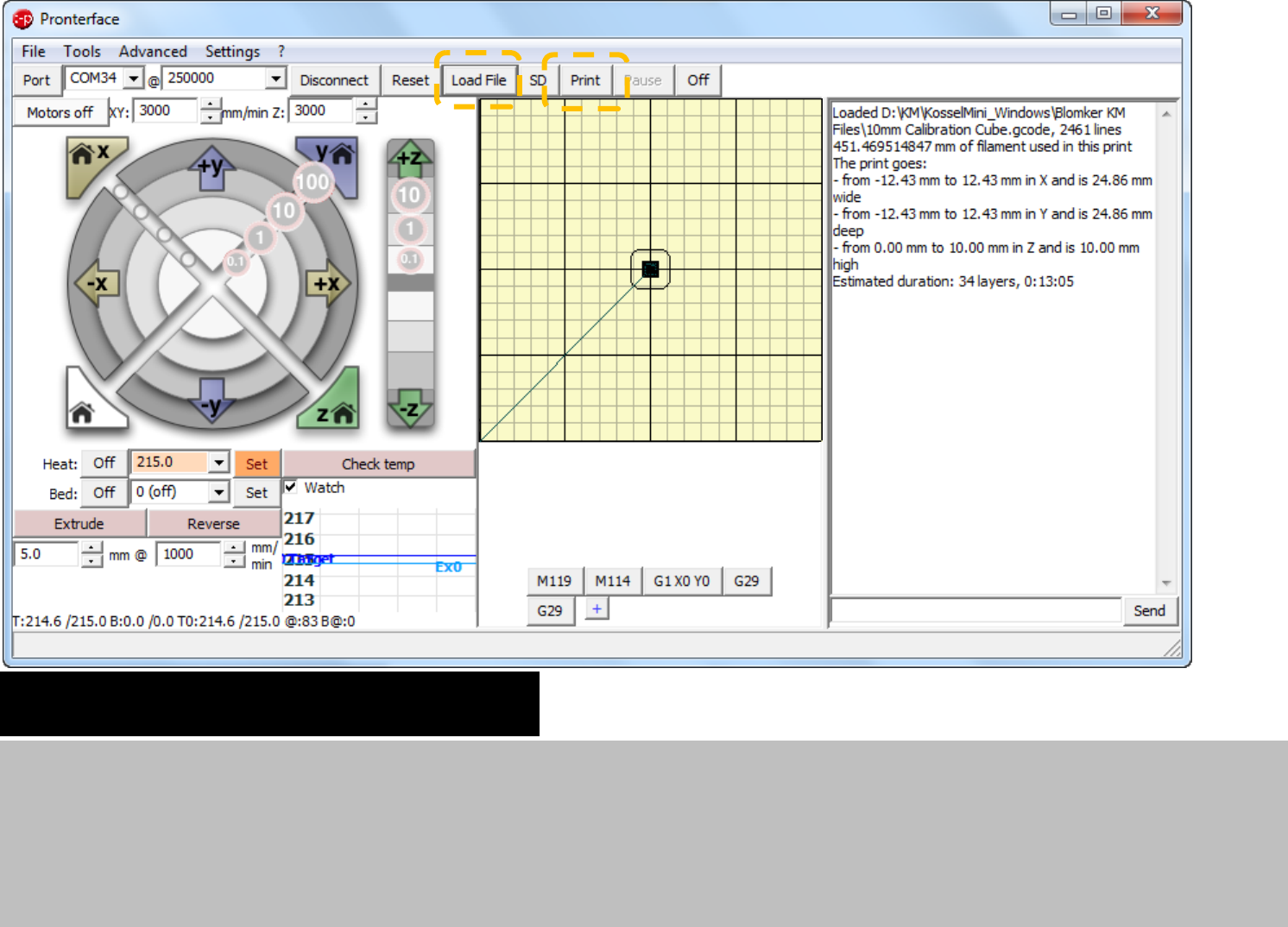Click the temperature graph area
The image size is (1288, 927).
(x=380, y=561)
